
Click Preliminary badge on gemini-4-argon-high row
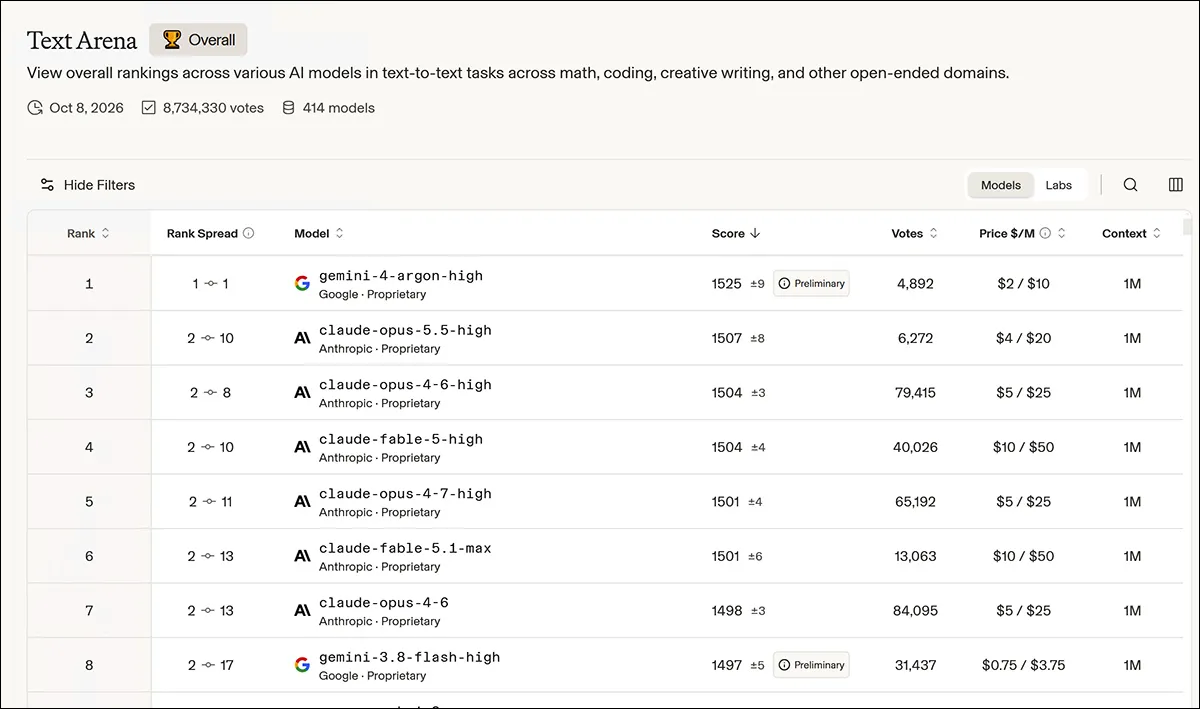(x=811, y=284)
